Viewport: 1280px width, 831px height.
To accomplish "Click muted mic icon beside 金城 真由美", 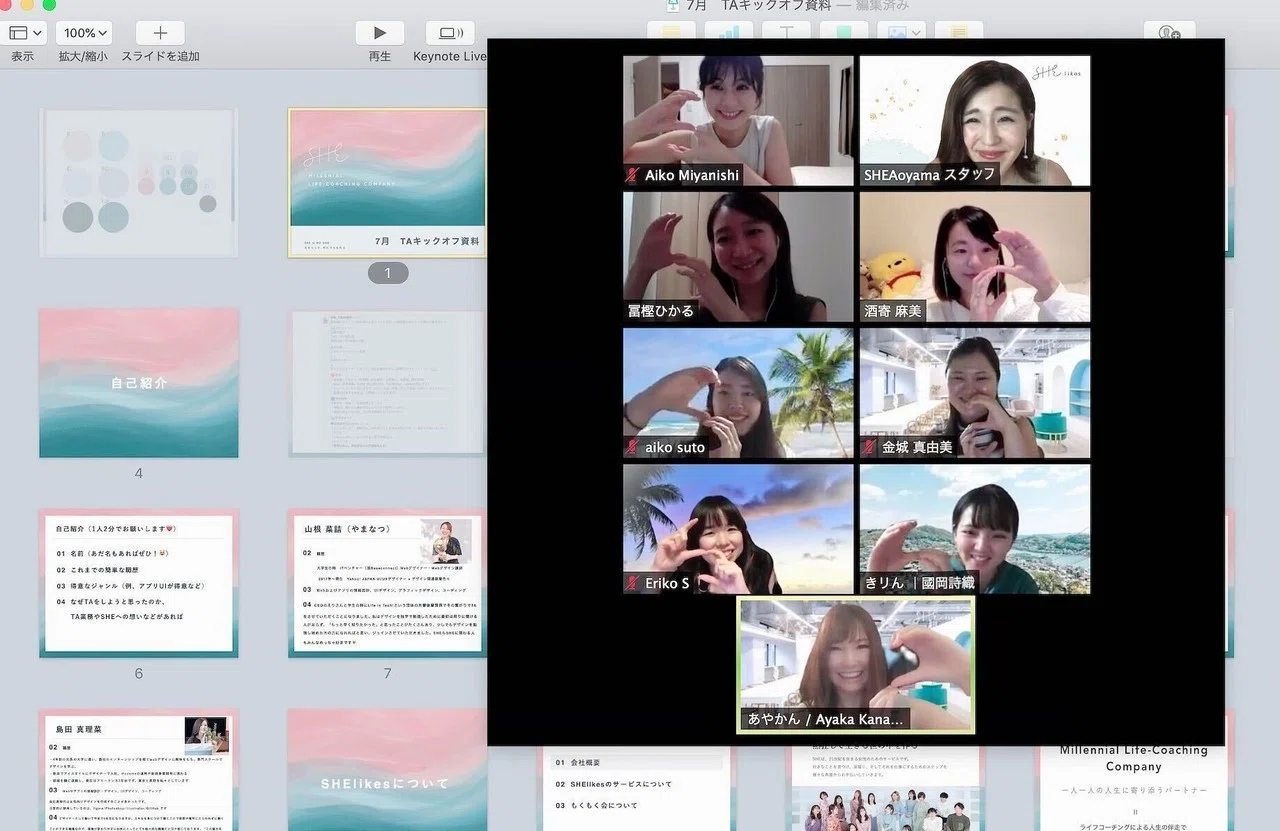I will pyautogui.click(x=870, y=447).
